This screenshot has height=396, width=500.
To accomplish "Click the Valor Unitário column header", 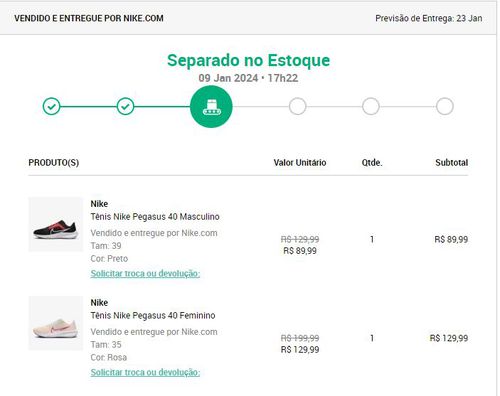I will click(x=300, y=163).
